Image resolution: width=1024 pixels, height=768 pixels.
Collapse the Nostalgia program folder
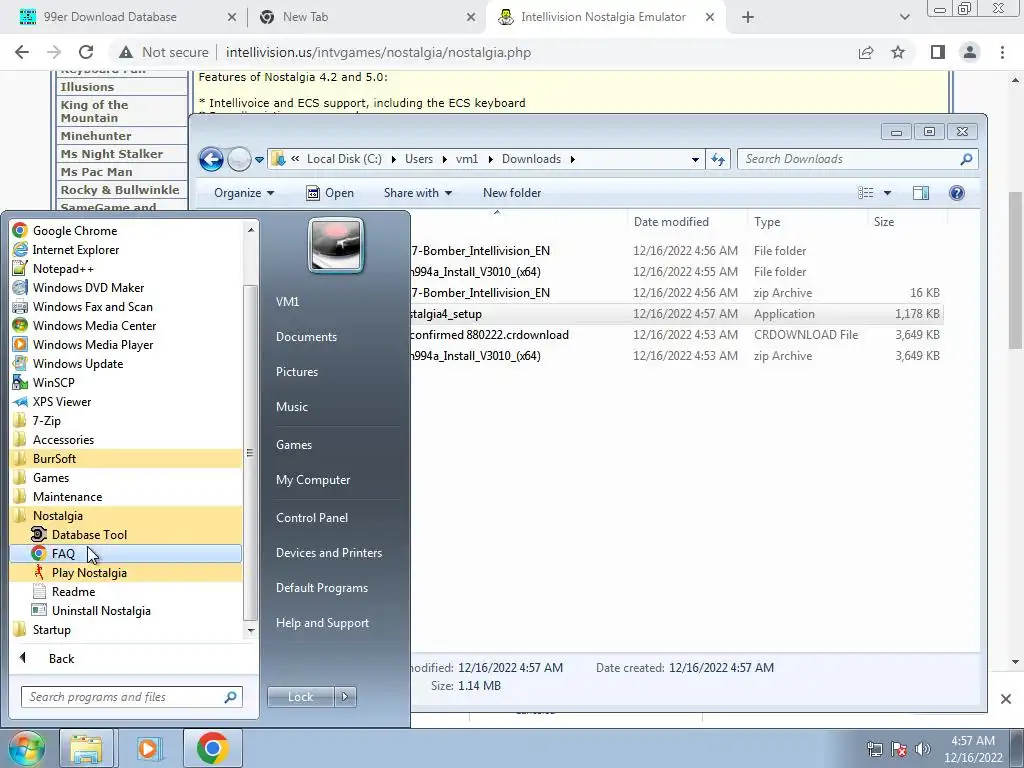126,516
